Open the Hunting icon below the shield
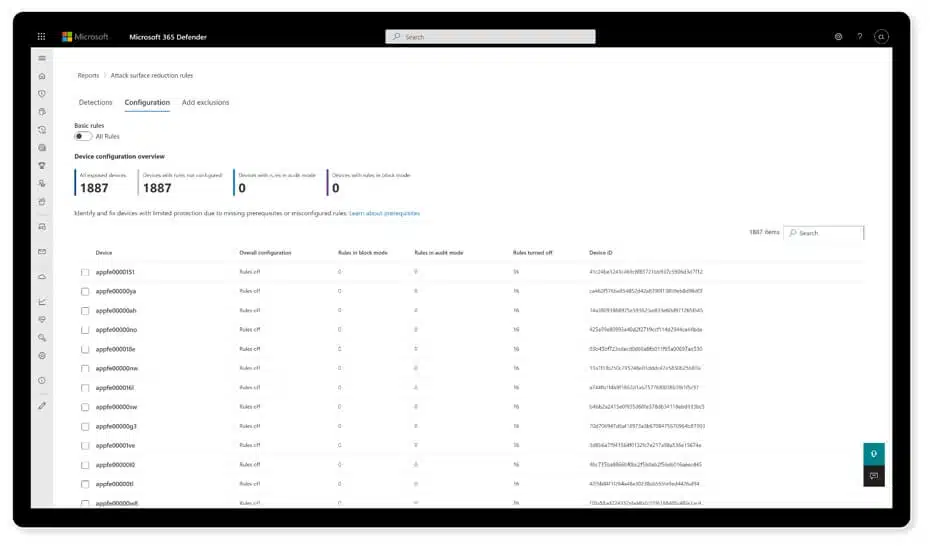This screenshot has width=935, height=552. [42, 111]
